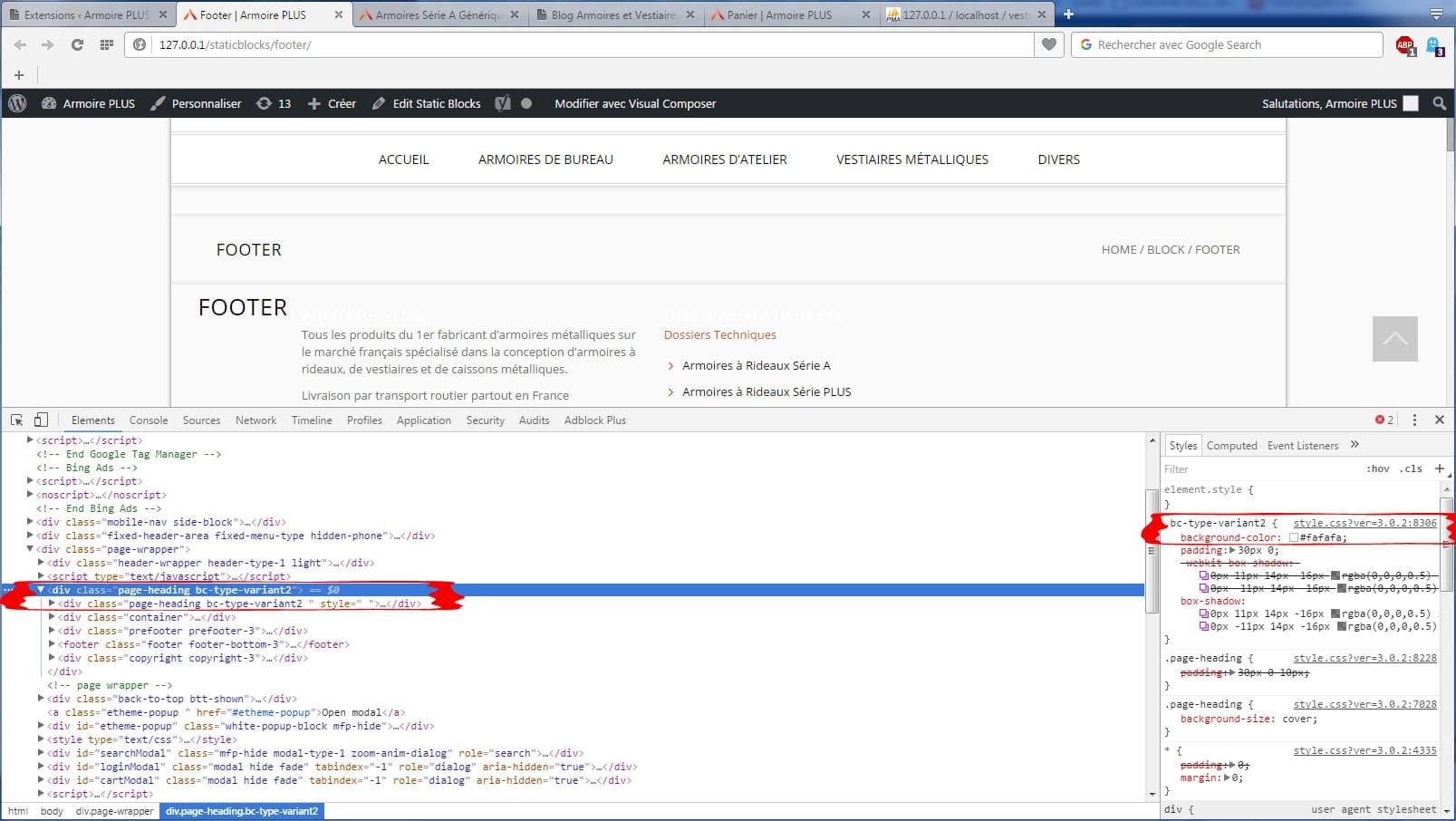Toggle the .cls class editor pane
1456x821 pixels.
point(1411,468)
